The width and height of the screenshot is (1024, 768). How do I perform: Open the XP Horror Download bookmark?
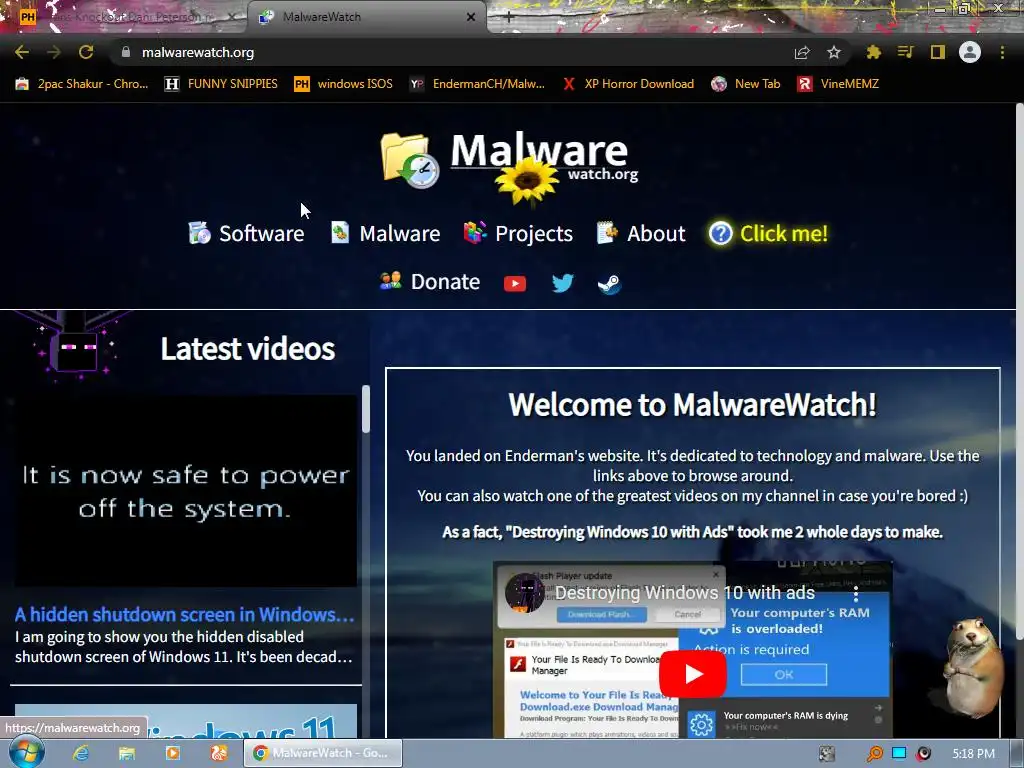628,84
